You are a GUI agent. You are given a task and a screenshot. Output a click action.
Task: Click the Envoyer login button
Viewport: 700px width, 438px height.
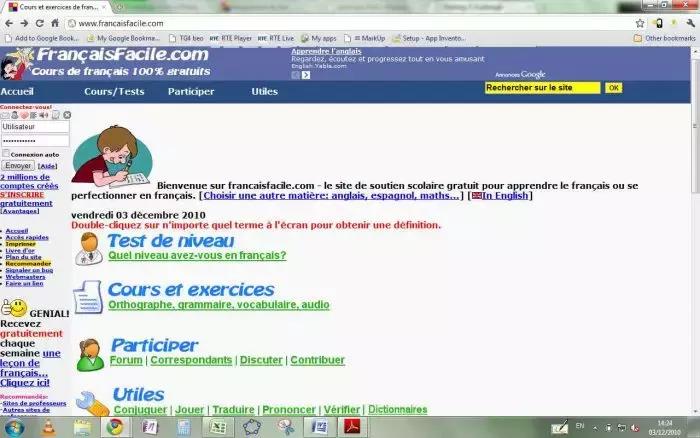[x=18, y=166]
